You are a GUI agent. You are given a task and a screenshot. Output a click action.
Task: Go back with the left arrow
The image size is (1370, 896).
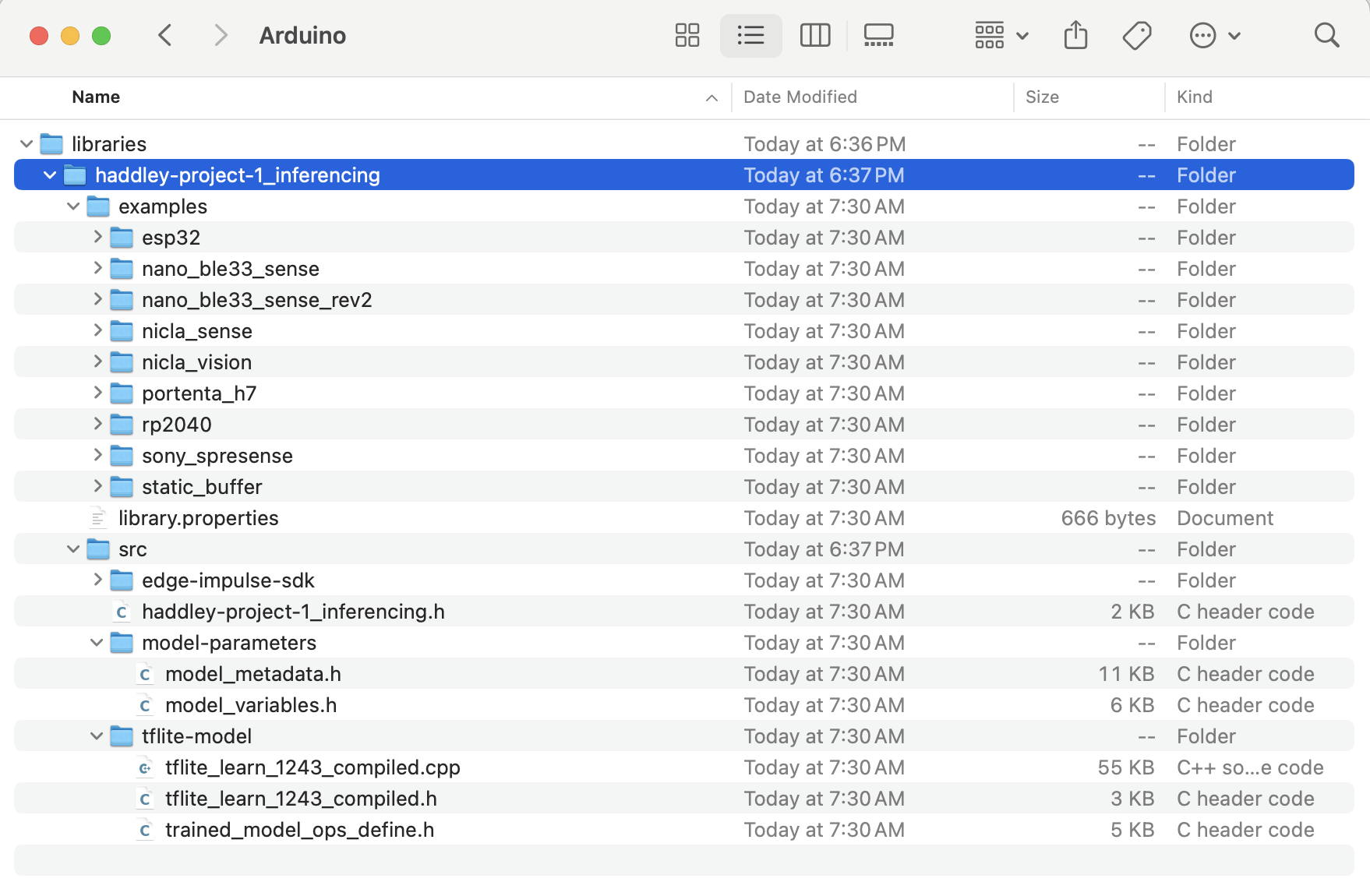coord(165,35)
